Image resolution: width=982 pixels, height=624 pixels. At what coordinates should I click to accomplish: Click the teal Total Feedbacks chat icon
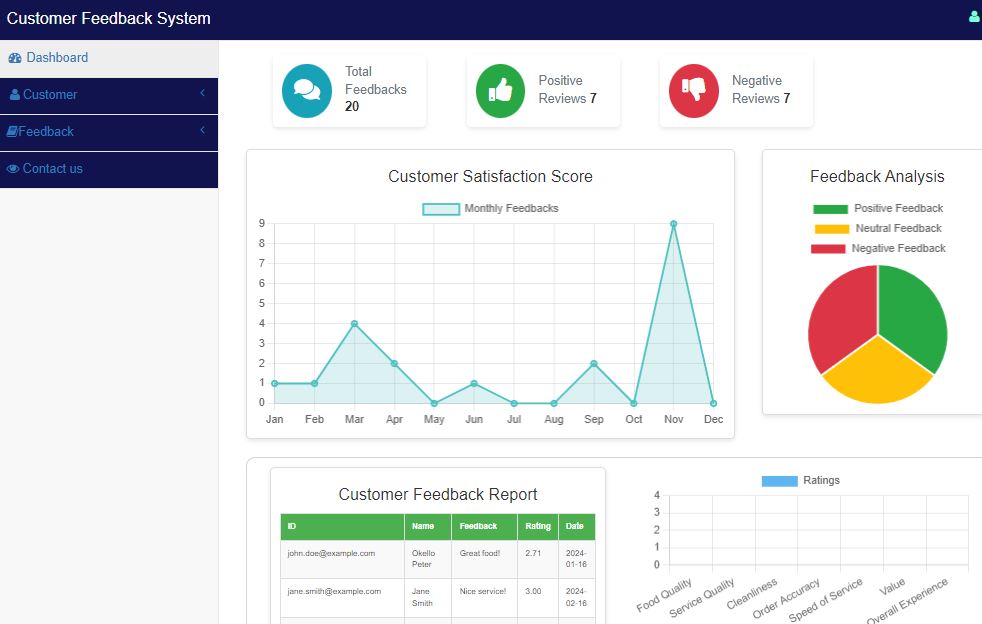click(307, 91)
